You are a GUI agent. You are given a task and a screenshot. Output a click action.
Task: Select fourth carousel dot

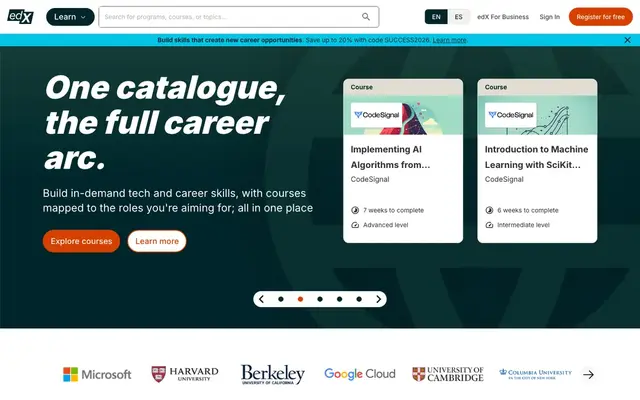click(340, 299)
